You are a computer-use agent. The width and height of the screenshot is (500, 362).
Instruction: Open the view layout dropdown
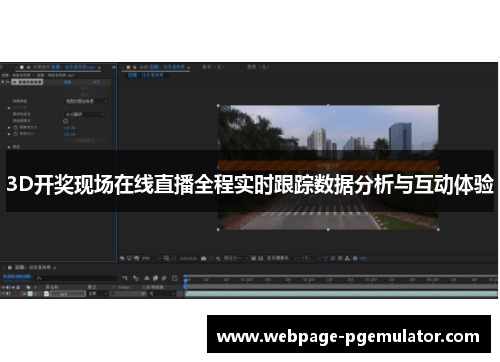[311, 258]
